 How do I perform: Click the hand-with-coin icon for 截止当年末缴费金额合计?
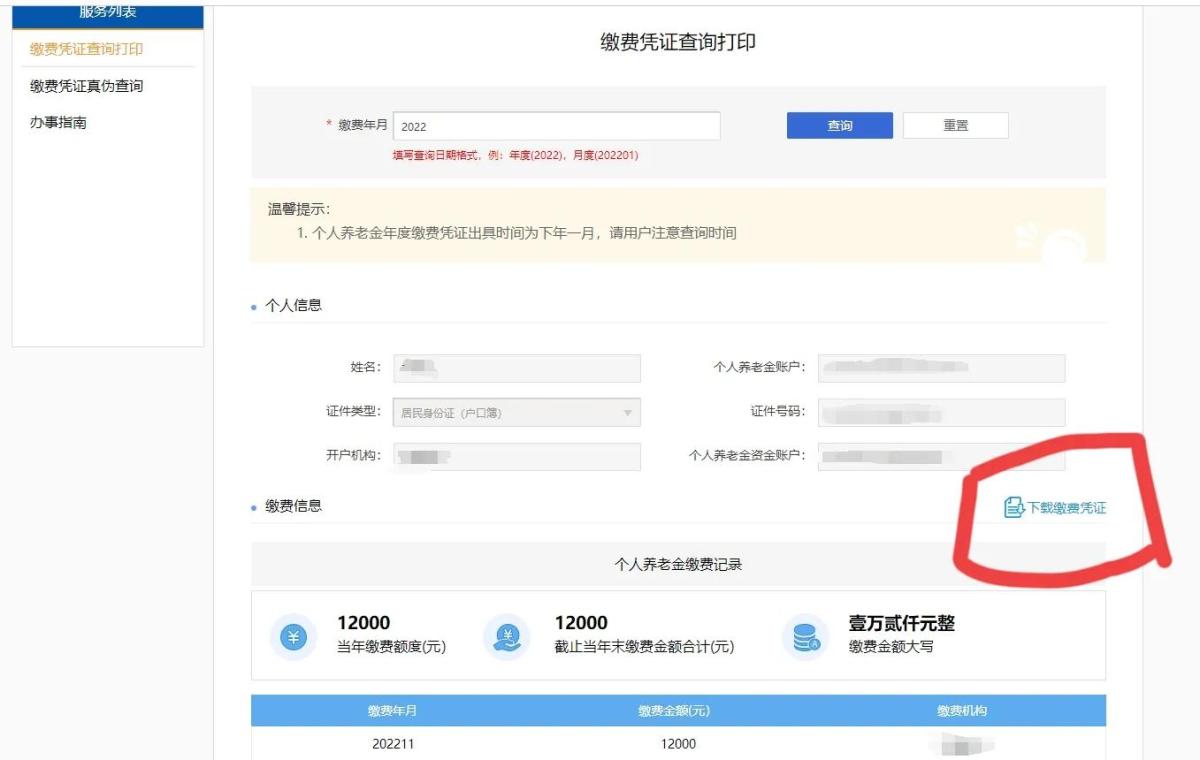pyautogui.click(x=507, y=637)
